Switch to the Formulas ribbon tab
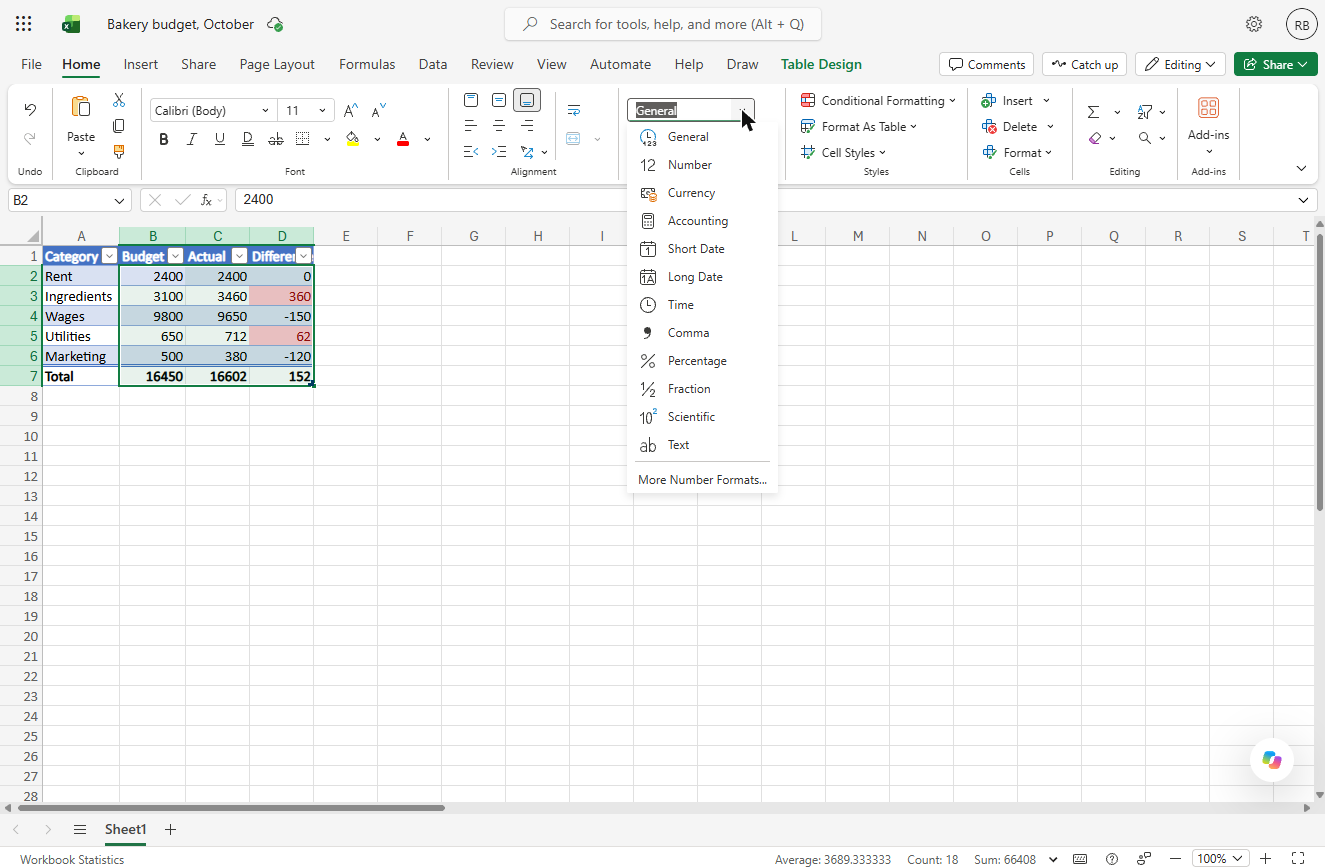Screen dimensions: 1325x868 367,64
